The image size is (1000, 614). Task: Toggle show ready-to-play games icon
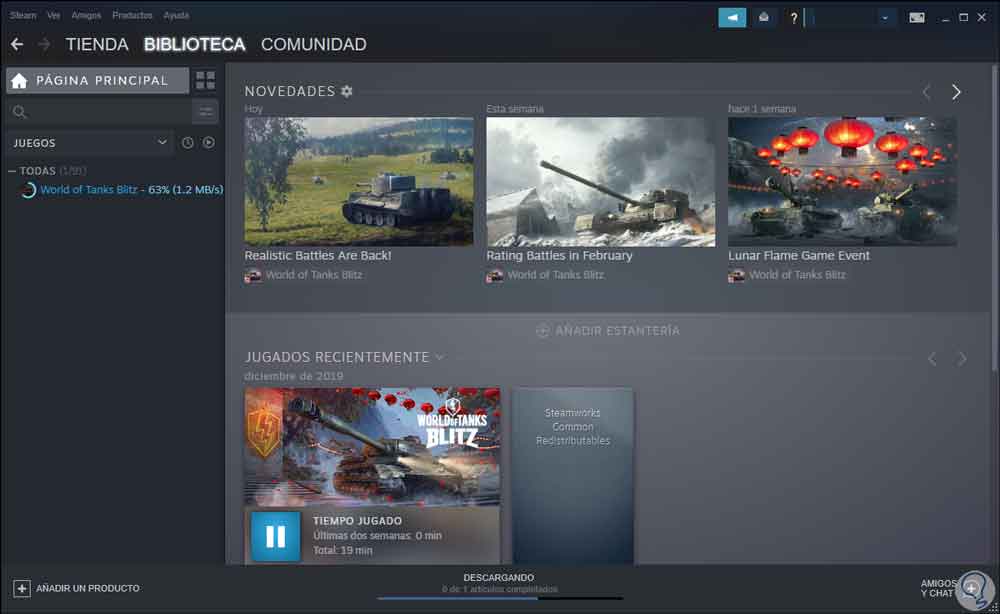click(209, 143)
